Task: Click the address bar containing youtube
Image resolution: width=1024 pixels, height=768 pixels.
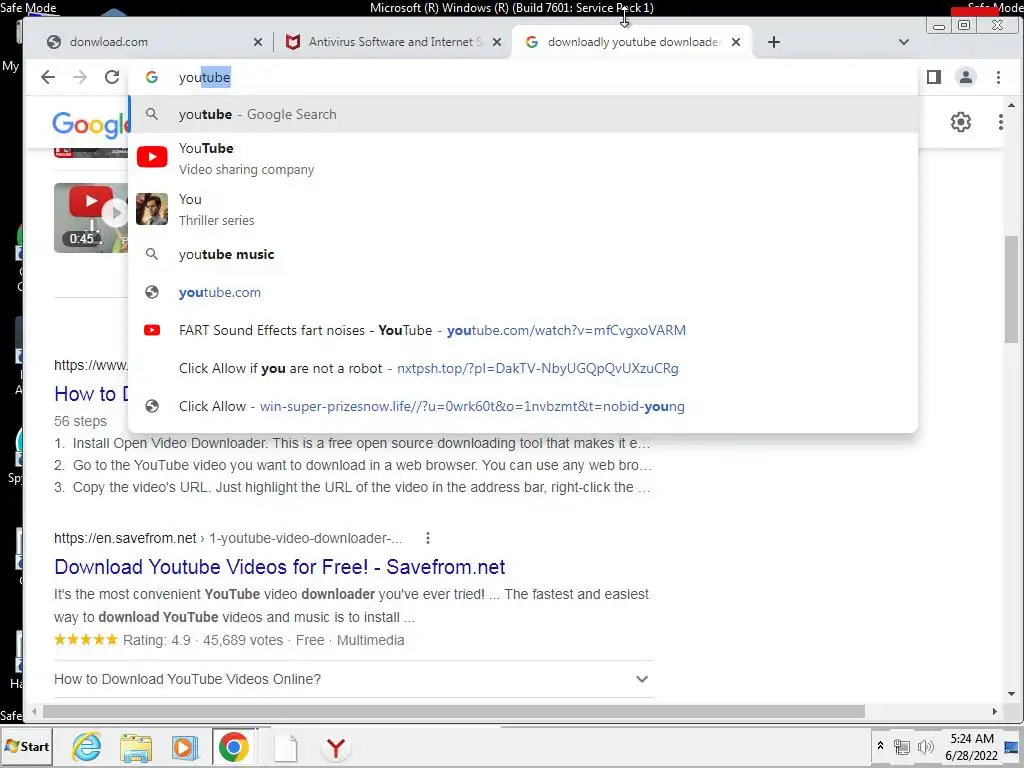Action: (522, 77)
